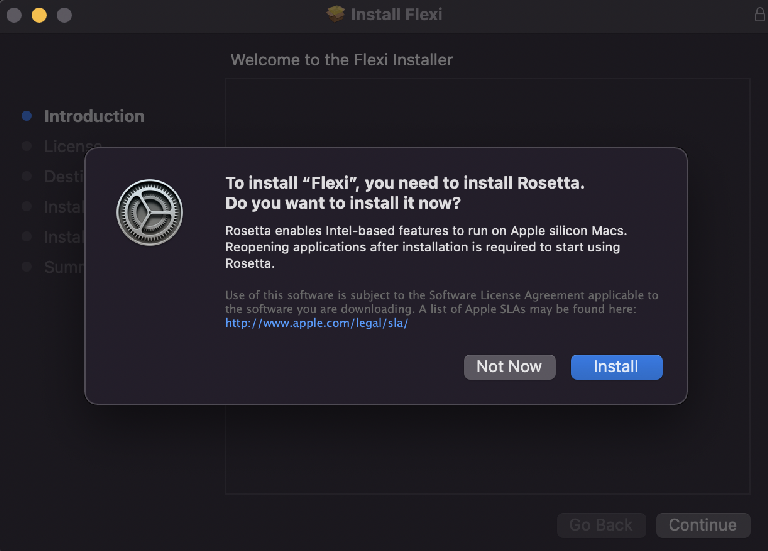Choose Not Now in the Rosetta dialog

[x=509, y=367]
